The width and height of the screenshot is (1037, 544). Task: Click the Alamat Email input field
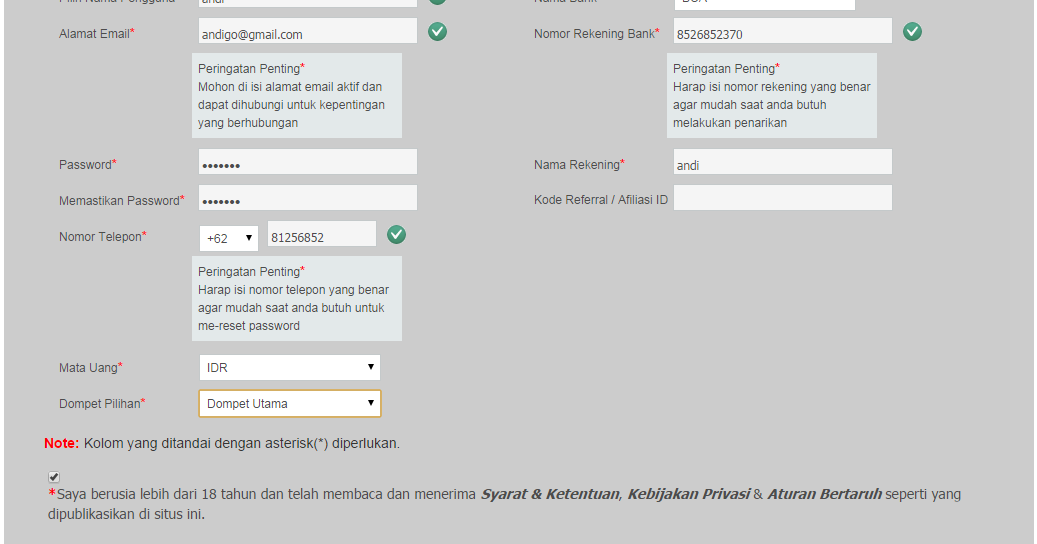point(308,31)
